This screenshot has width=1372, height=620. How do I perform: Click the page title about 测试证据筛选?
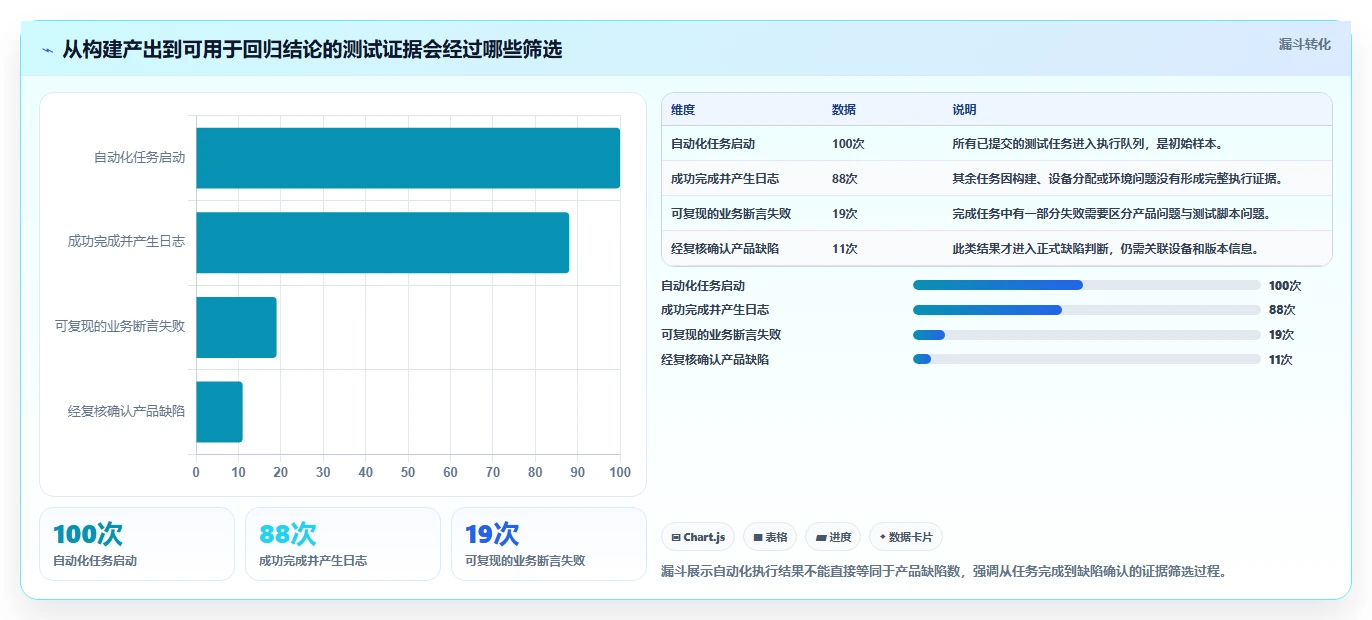point(312,49)
